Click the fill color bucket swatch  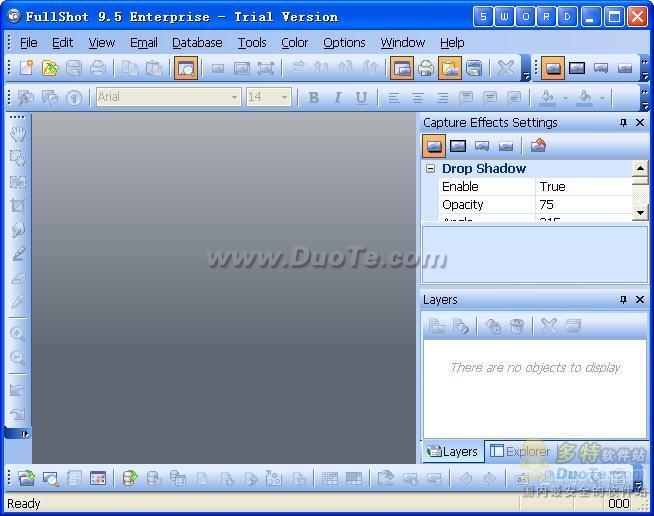pyautogui.click(x=547, y=98)
